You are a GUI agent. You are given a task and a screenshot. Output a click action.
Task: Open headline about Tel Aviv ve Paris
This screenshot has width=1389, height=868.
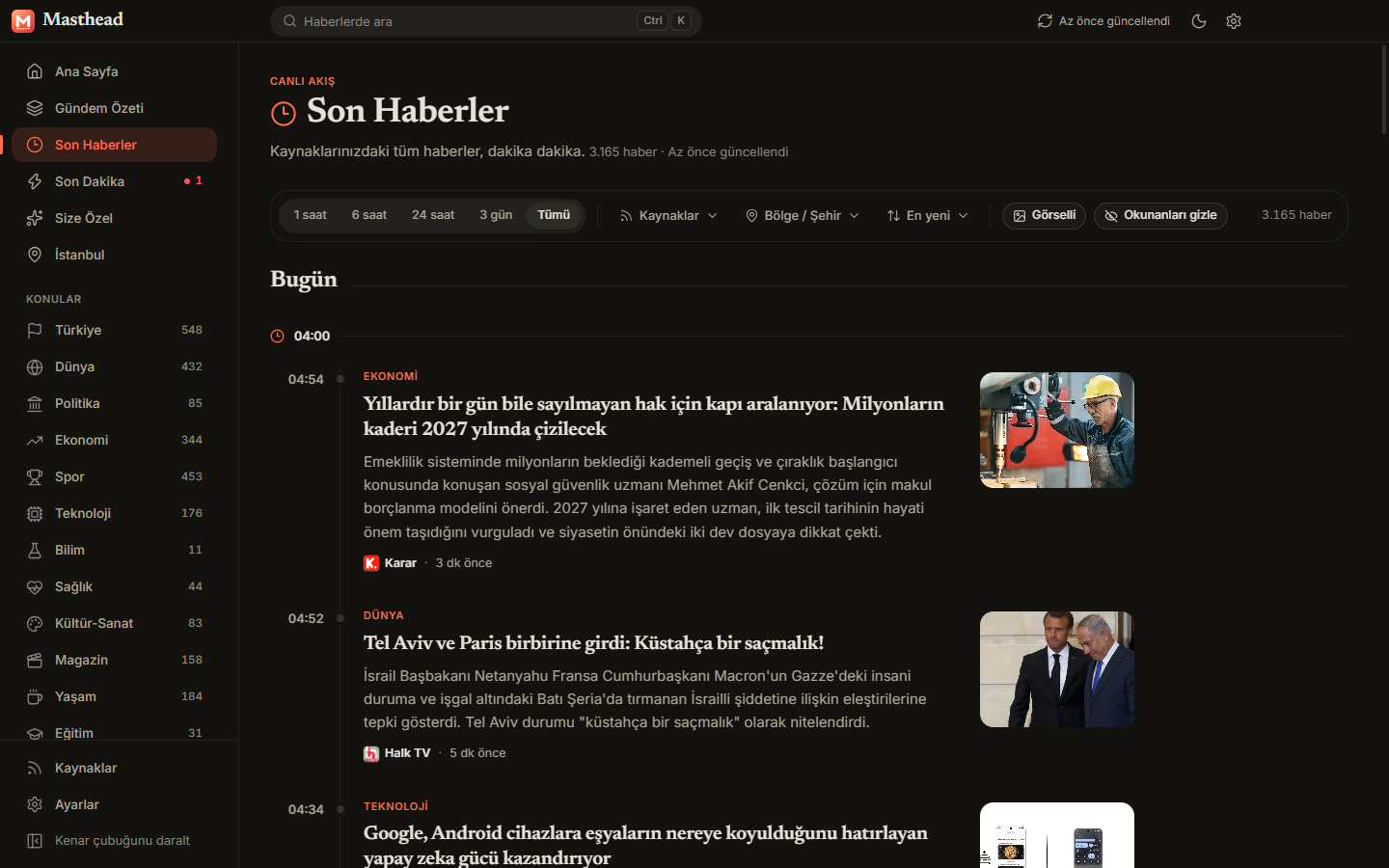pos(593,643)
